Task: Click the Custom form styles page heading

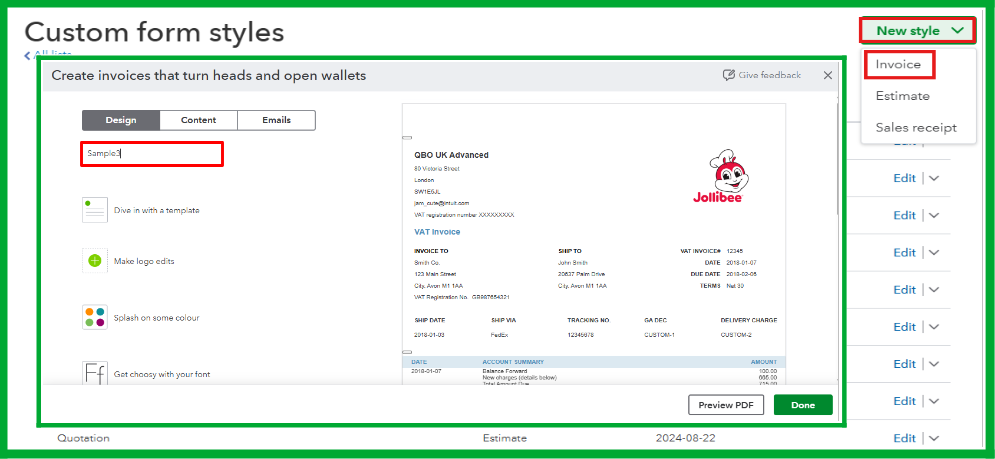Action: [154, 32]
